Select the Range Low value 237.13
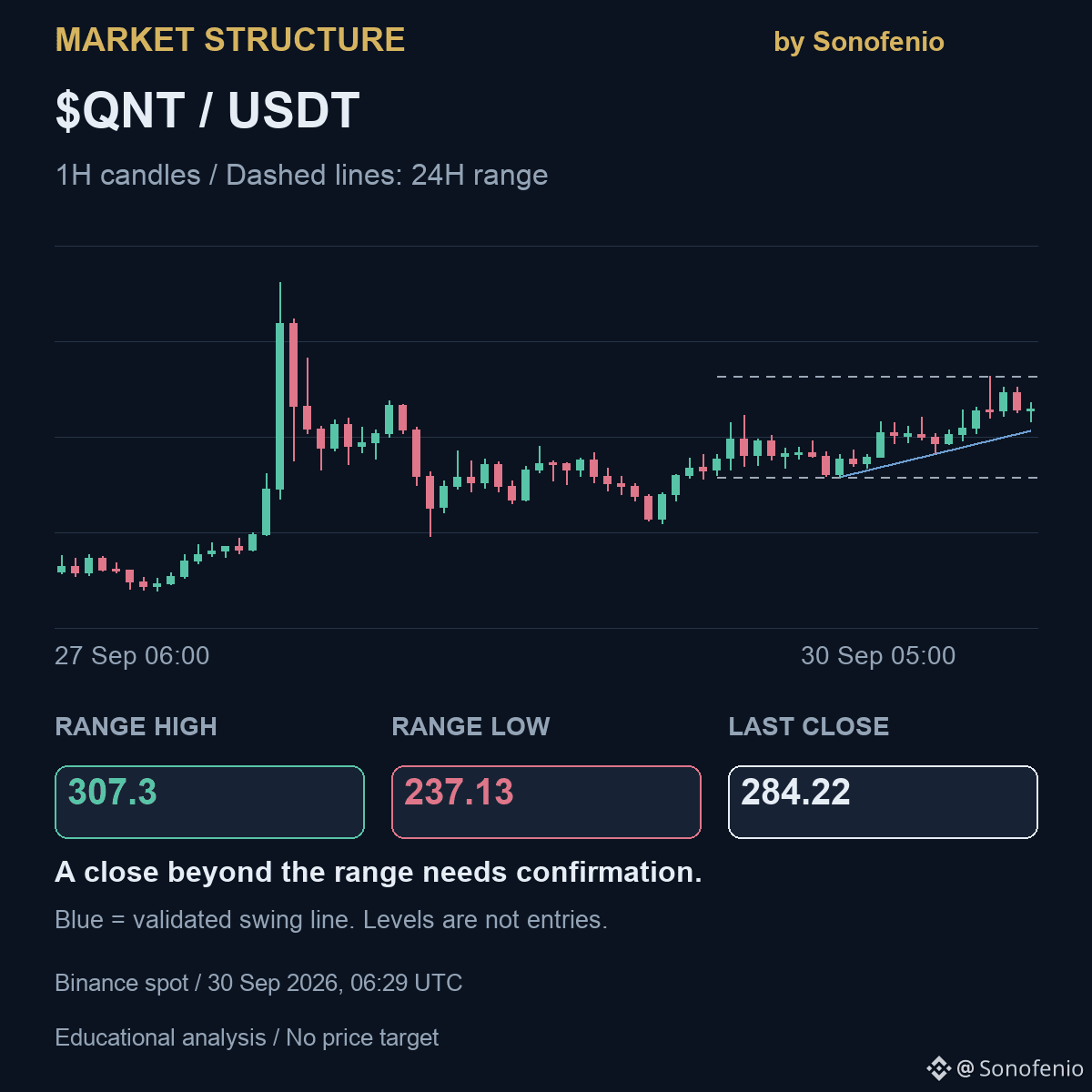 pyautogui.click(x=459, y=792)
